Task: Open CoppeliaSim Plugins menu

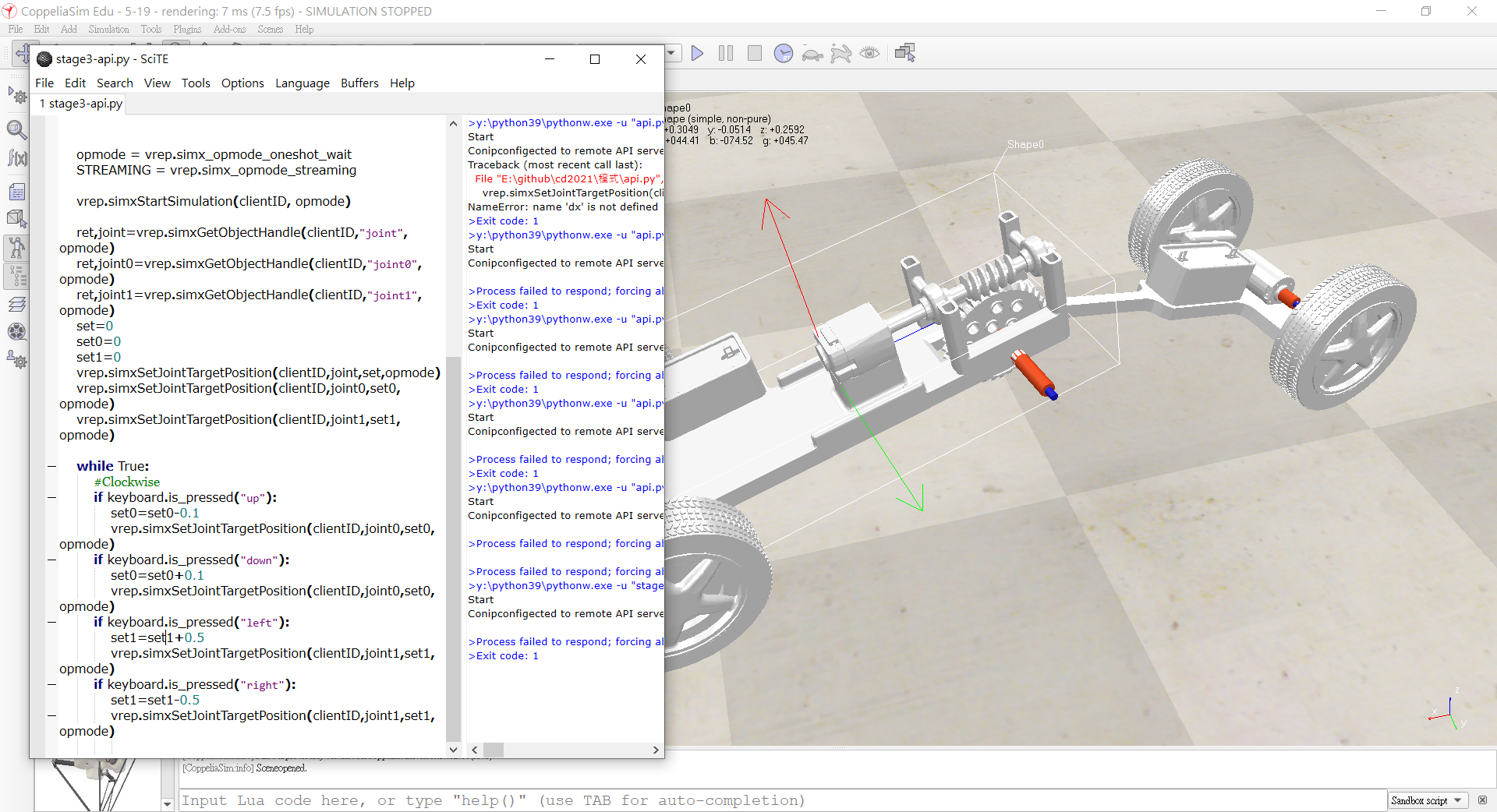Action: [187, 29]
